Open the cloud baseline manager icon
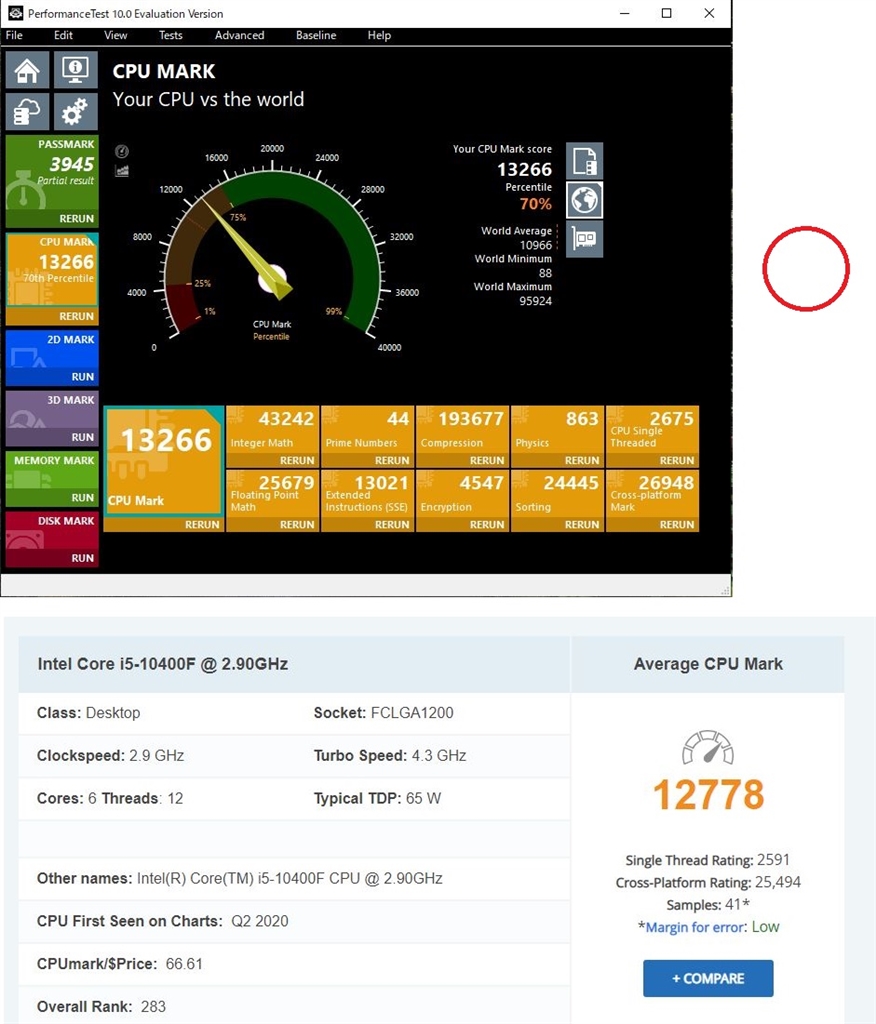 pos(27,111)
